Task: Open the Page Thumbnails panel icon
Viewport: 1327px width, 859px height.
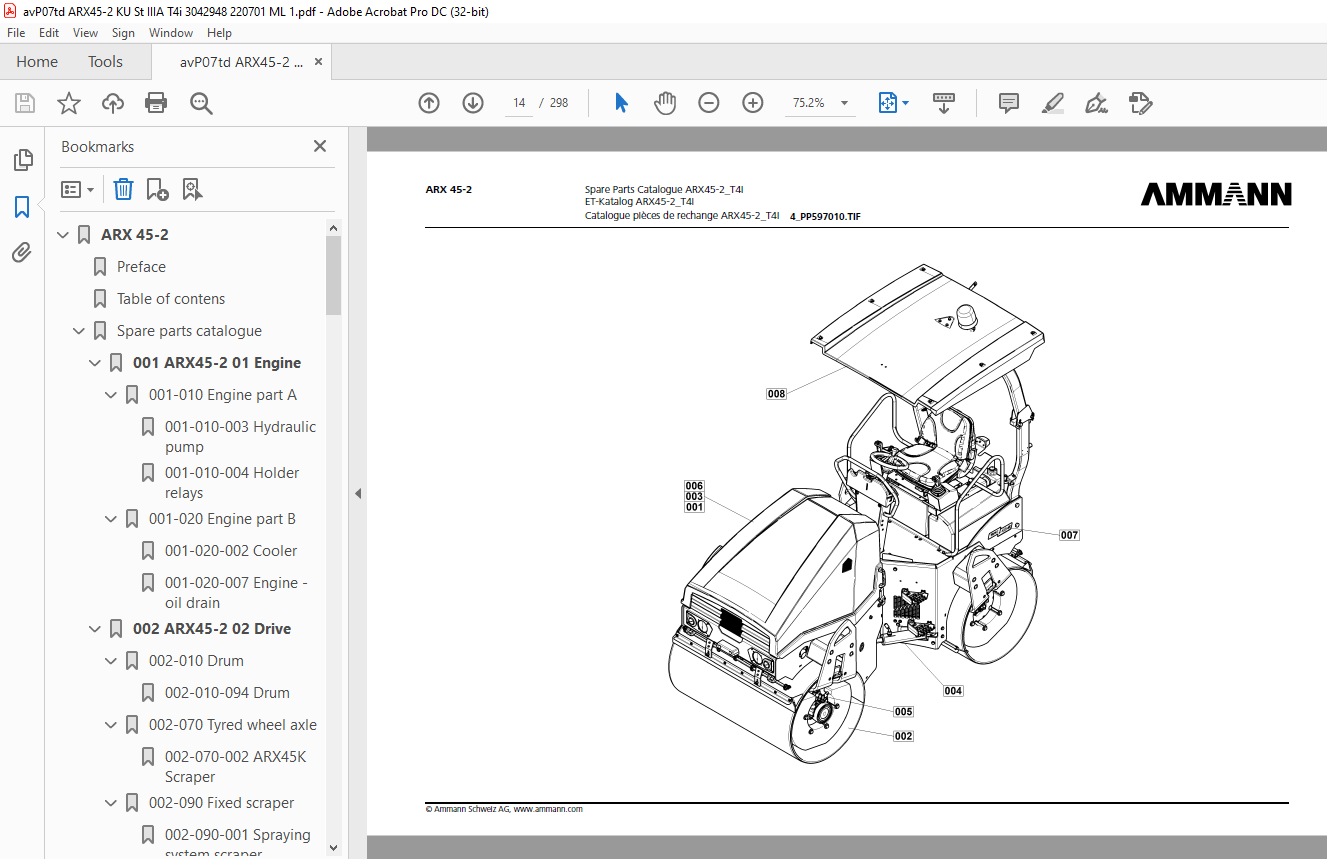Action: tap(22, 160)
